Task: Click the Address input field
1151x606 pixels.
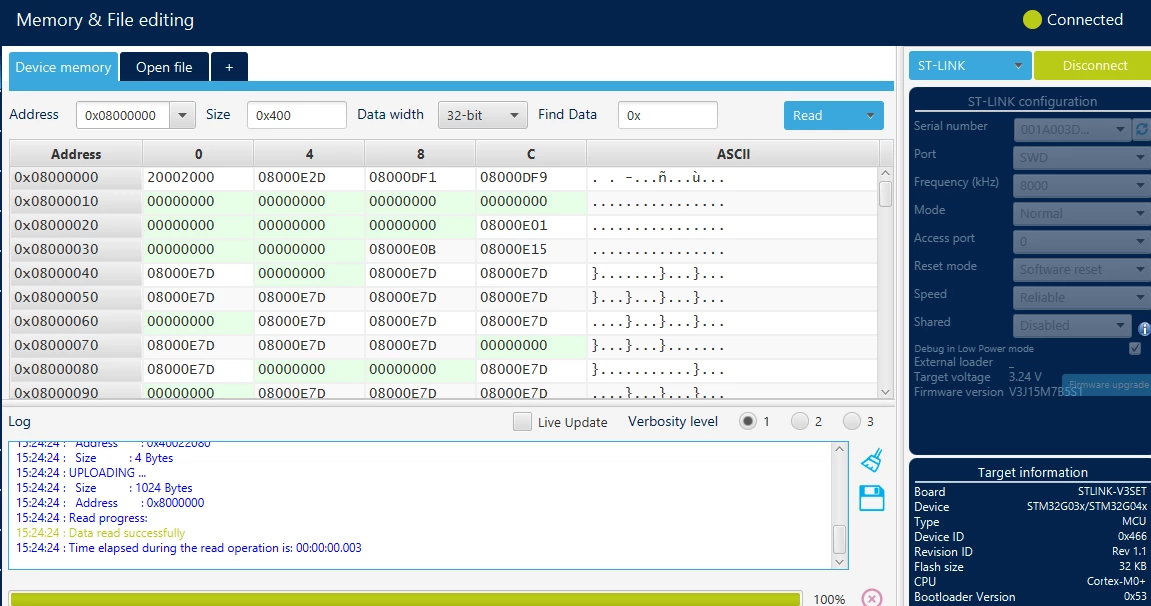Action: tap(123, 115)
